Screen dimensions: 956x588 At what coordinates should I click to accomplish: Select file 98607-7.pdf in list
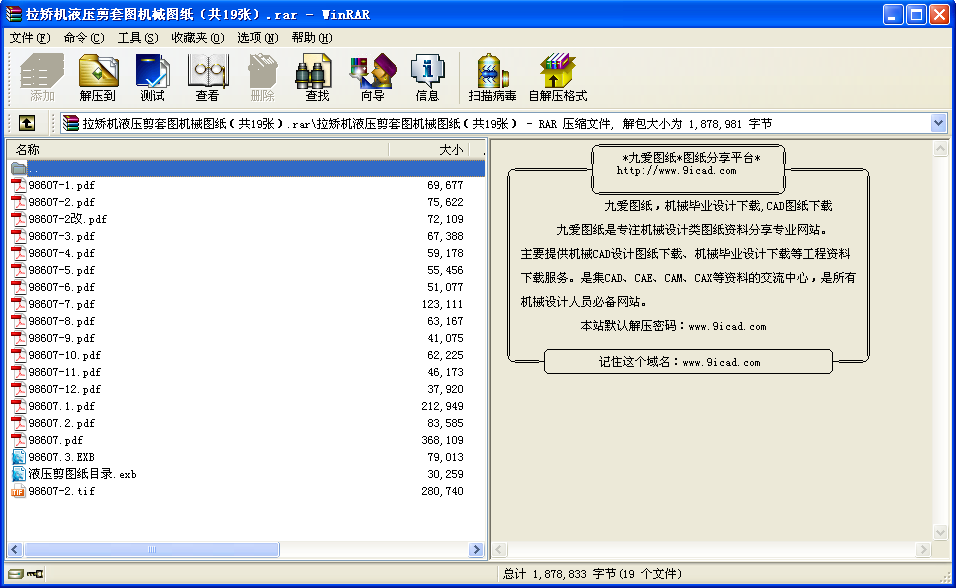click(x=62, y=304)
